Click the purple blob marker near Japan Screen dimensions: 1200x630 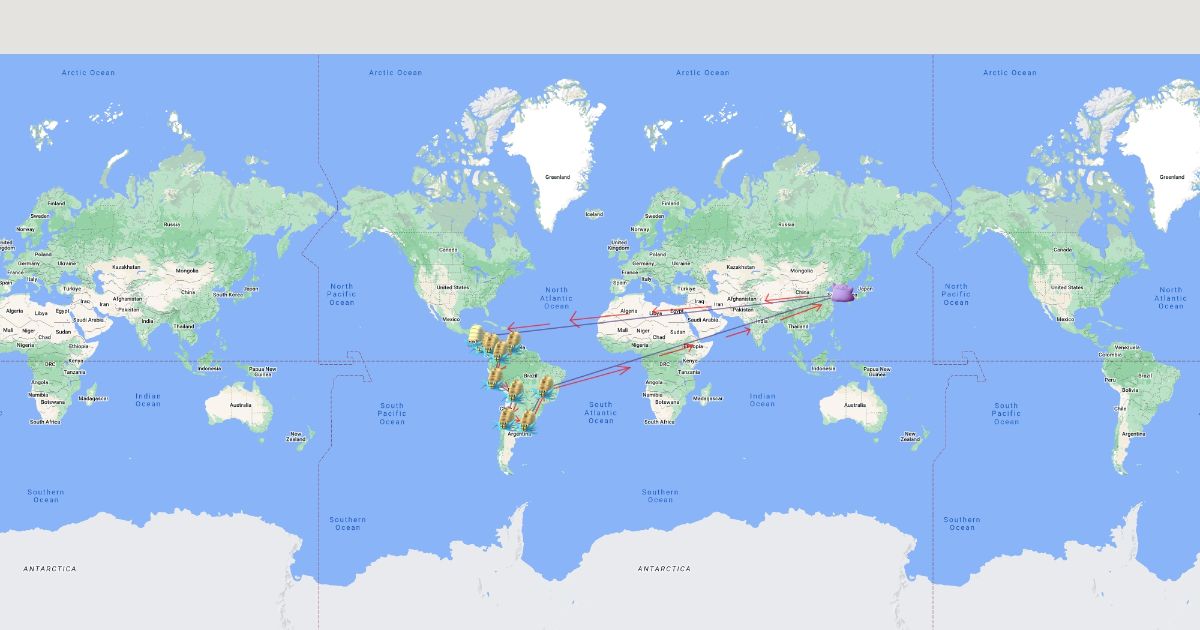click(x=843, y=293)
